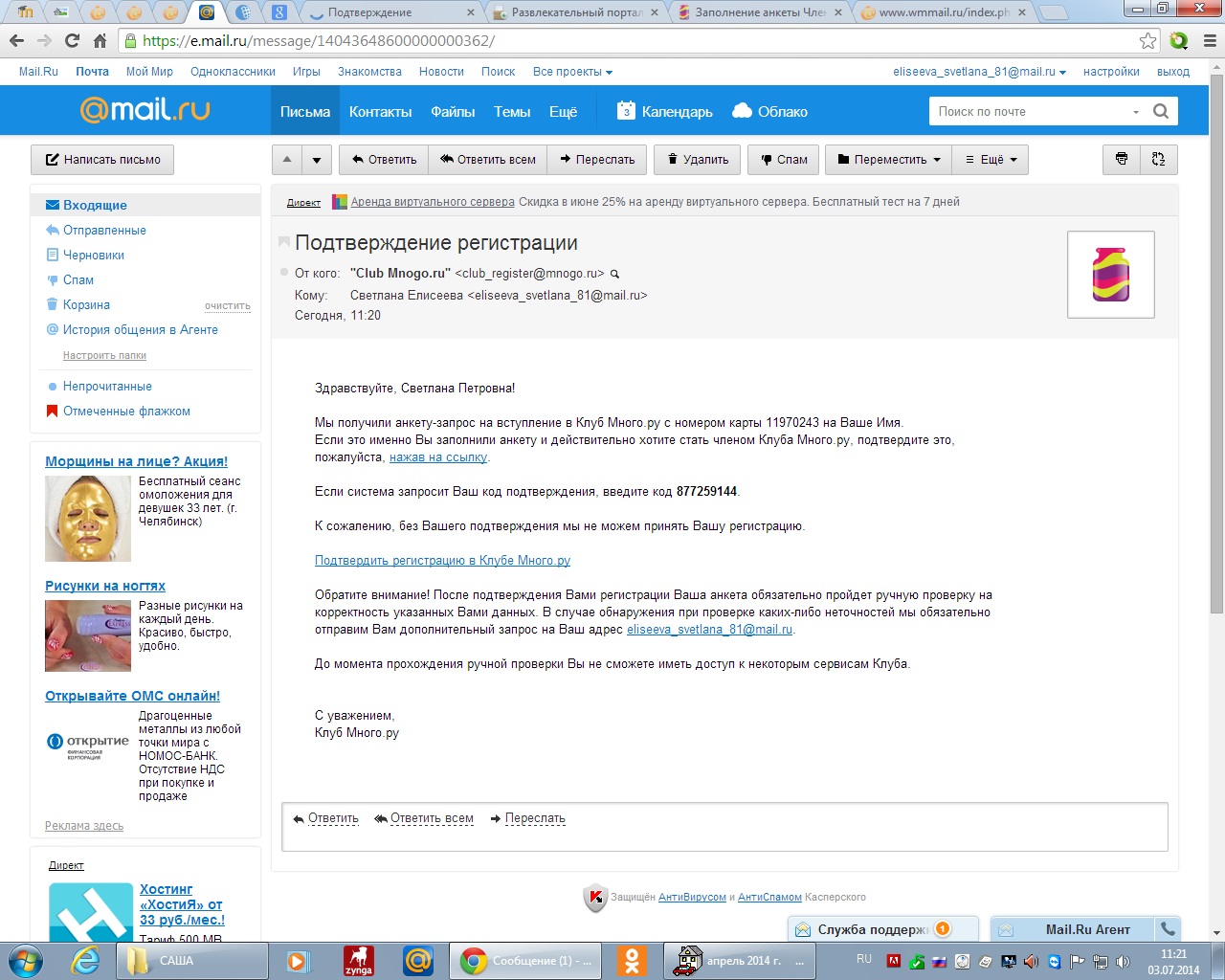Open 'История общения в Агенте'
The width and height of the screenshot is (1225, 980).
(141, 329)
